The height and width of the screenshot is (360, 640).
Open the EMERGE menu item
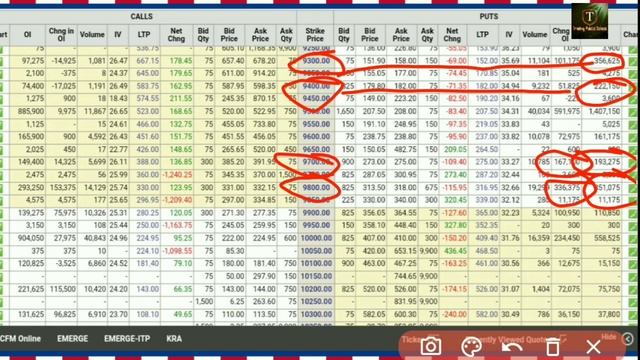pos(72,339)
